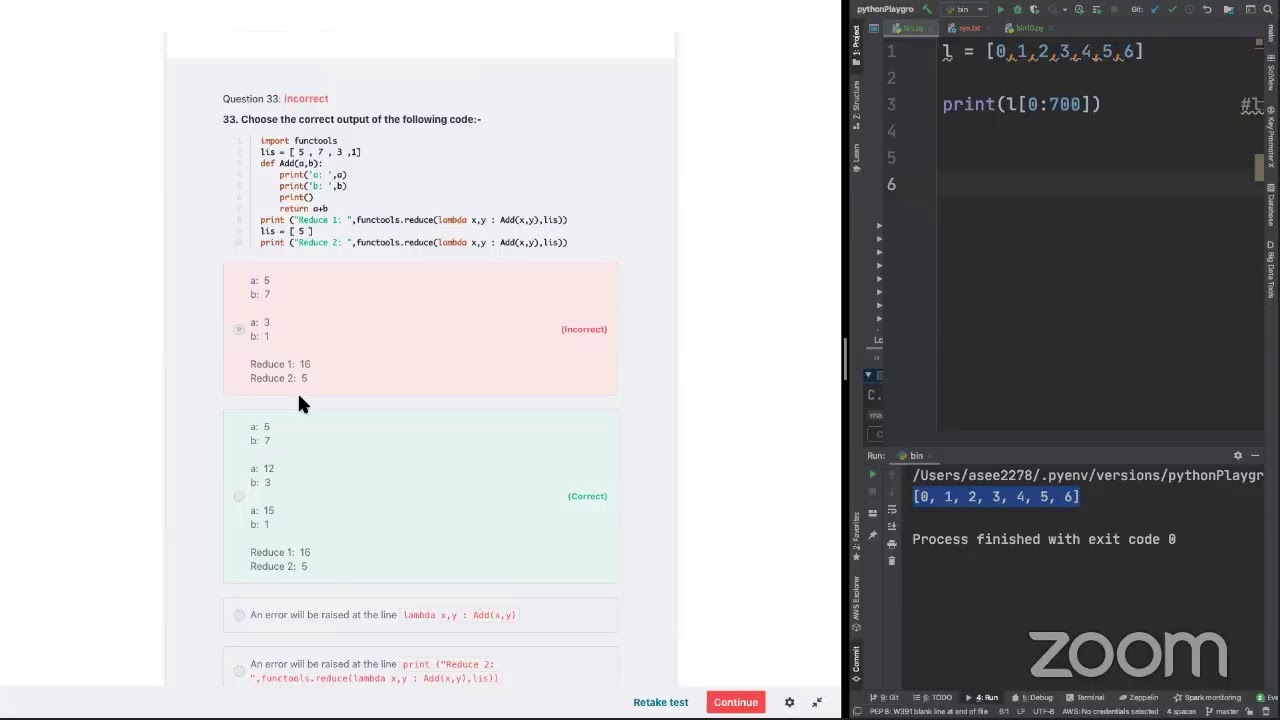This screenshot has width=1280, height=720.
Task: Click the exit fullscreen arrows icon
Action: coord(817,702)
